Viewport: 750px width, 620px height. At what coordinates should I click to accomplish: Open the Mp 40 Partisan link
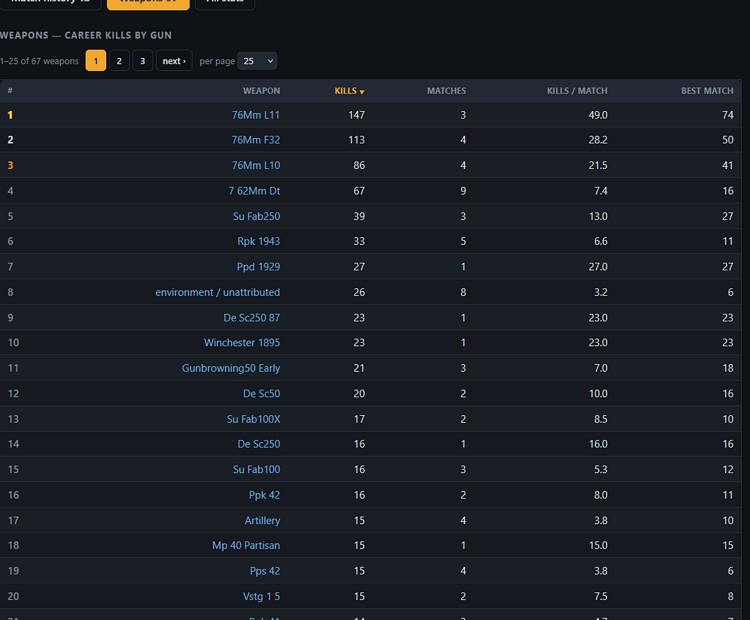(x=246, y=545)
